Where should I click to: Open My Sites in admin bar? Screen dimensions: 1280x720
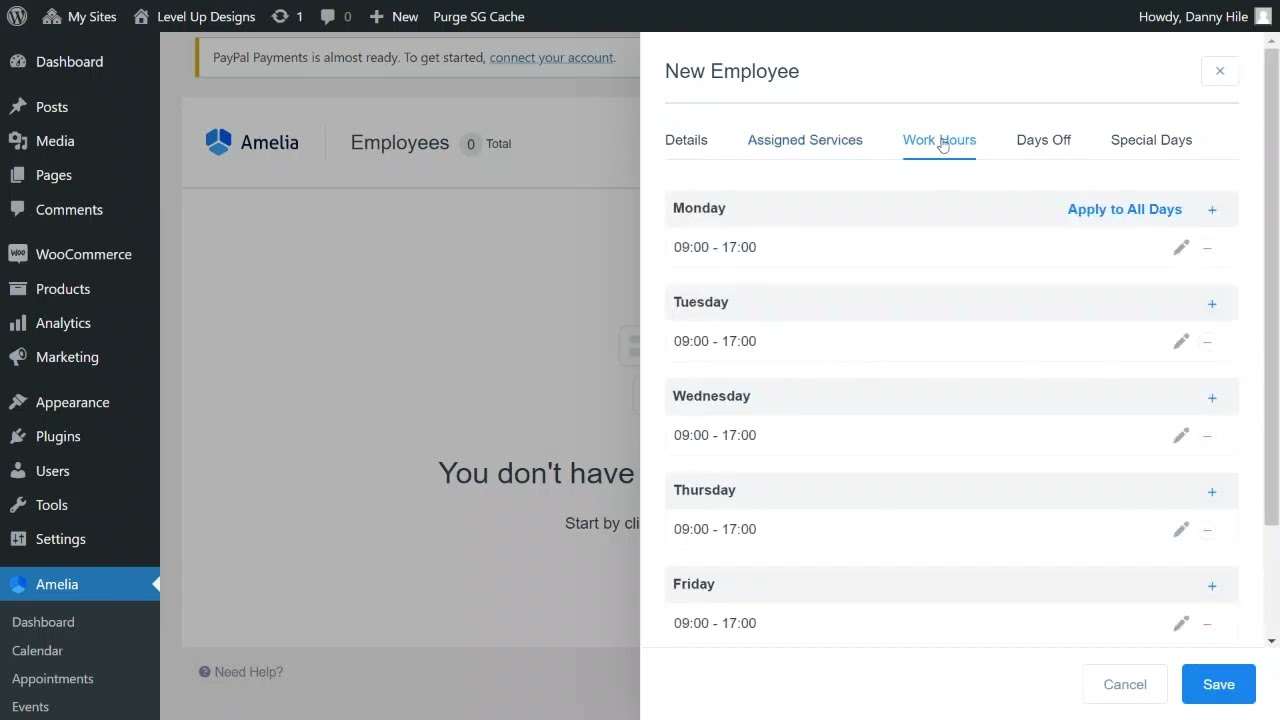[x=80, y=16]
